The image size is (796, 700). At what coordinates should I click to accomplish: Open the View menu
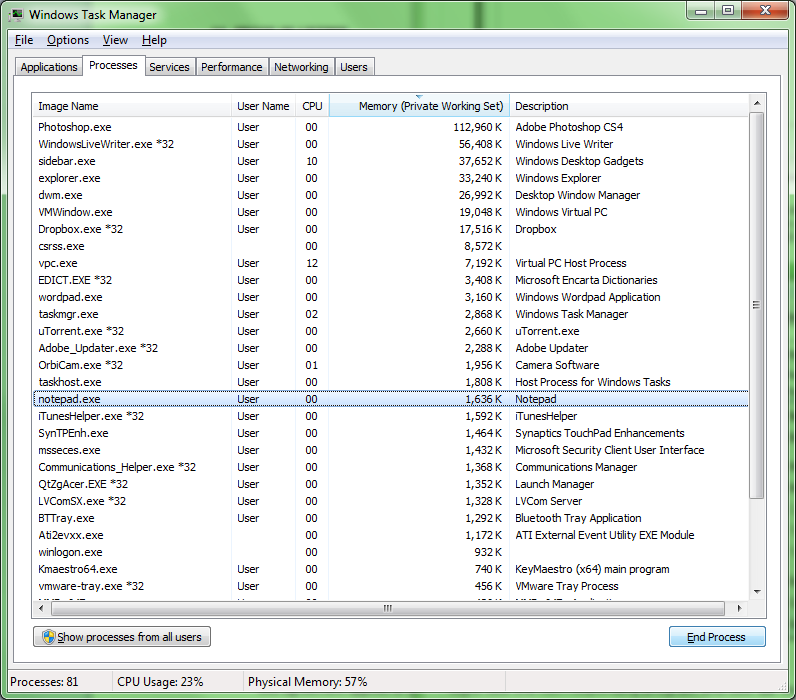pyautogui.click(x=115, y=40)
